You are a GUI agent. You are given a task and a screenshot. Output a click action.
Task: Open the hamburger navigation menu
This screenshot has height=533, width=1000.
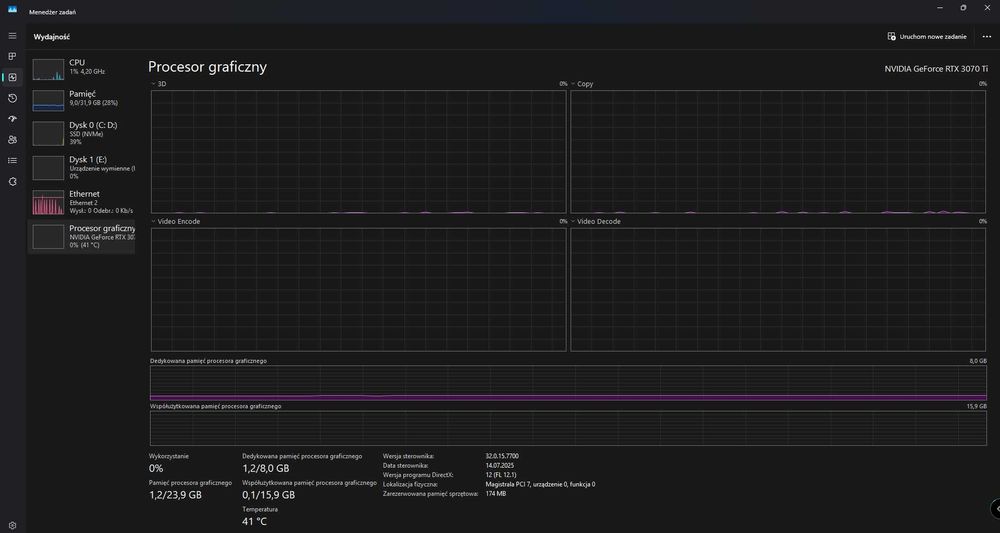(12, 36)
